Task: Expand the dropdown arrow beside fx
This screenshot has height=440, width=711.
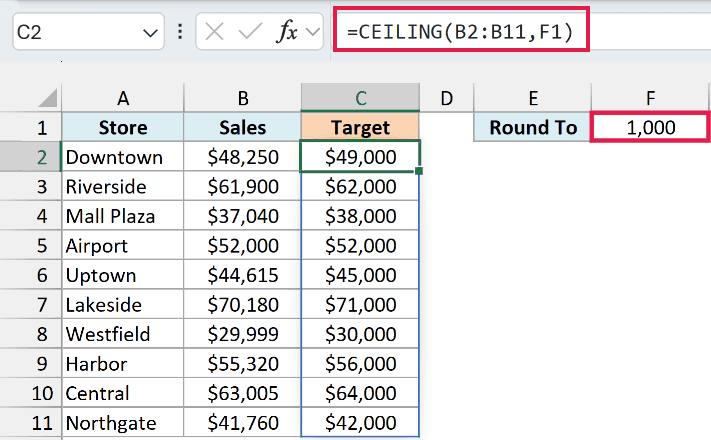Action: [313, 32]
